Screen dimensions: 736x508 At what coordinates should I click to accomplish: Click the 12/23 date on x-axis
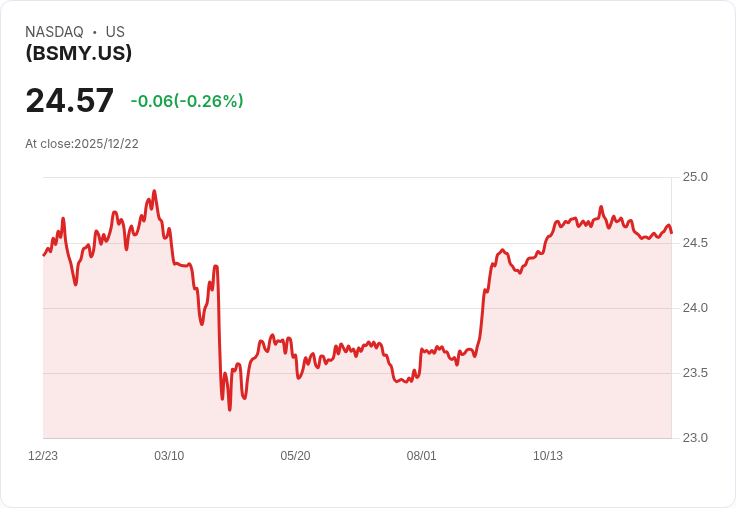click(43, 456)
